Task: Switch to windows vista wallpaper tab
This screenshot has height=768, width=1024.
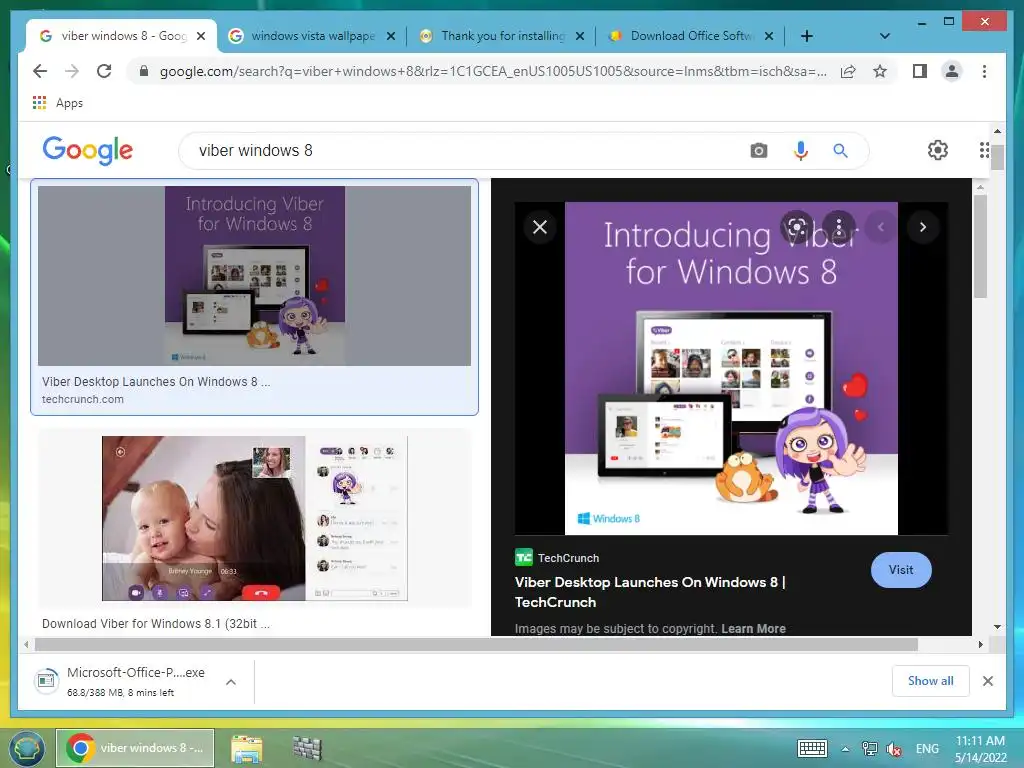Action: click(312, 36)
